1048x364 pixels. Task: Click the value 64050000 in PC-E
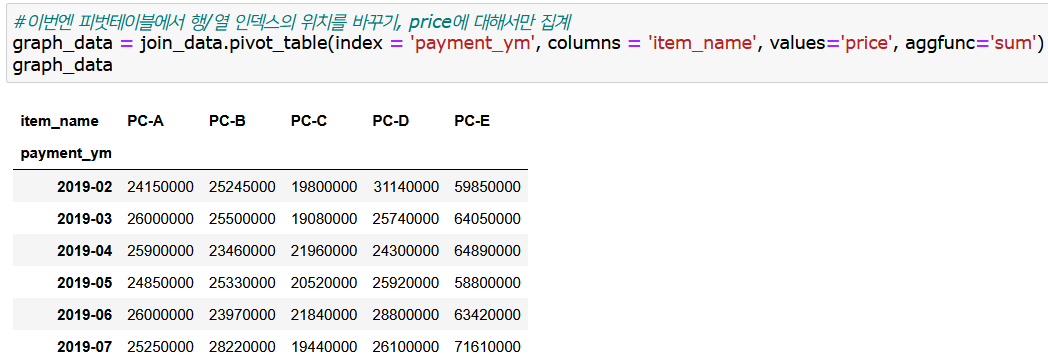tap(487, 218)
